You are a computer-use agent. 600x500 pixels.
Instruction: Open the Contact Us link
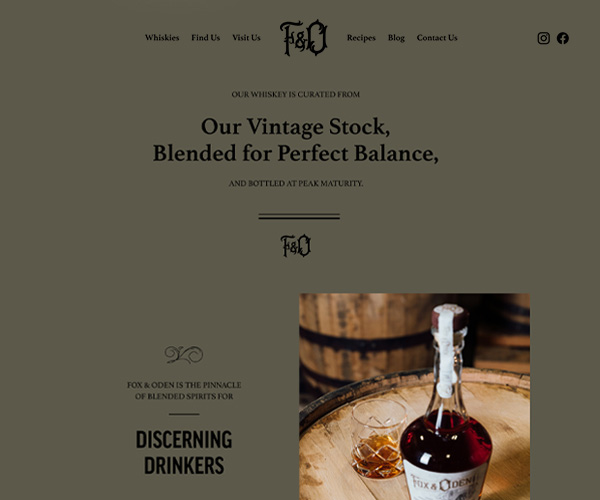[437, 37]
